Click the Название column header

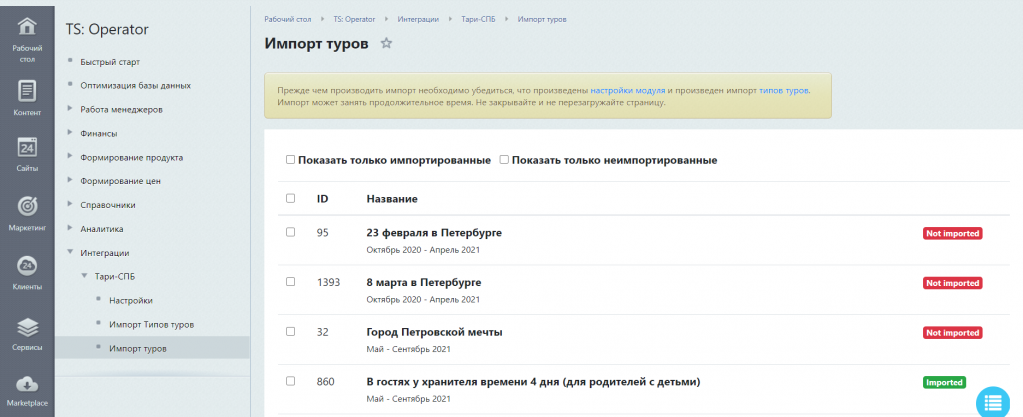tap(392, 198)
